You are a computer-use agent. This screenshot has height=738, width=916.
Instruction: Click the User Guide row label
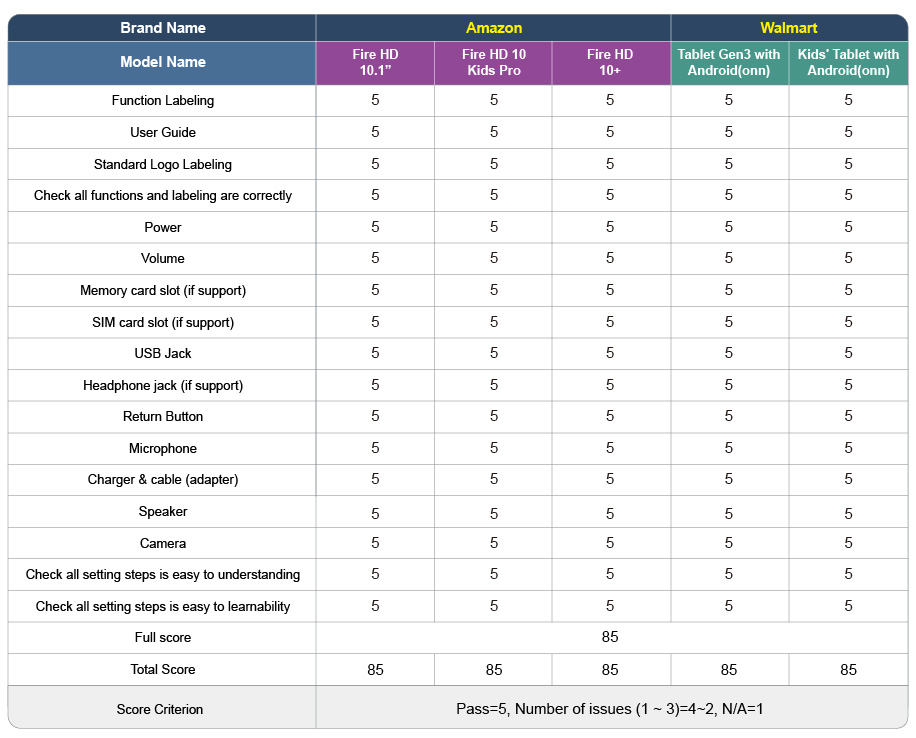162,133
